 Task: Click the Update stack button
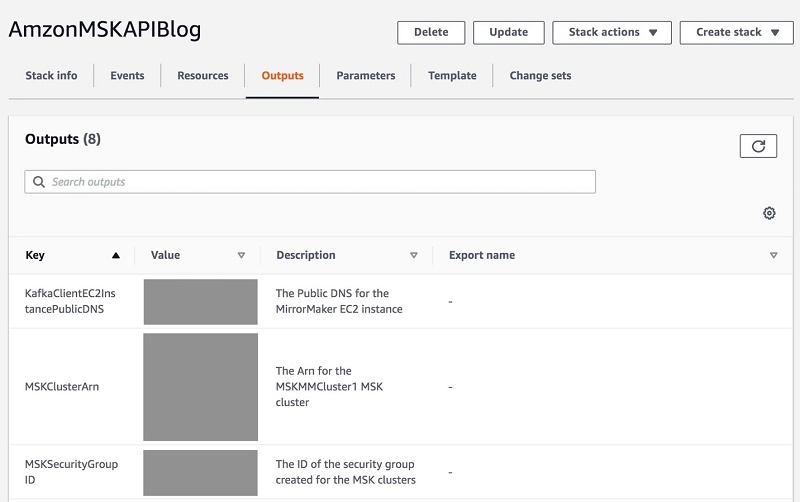point(508,32)
